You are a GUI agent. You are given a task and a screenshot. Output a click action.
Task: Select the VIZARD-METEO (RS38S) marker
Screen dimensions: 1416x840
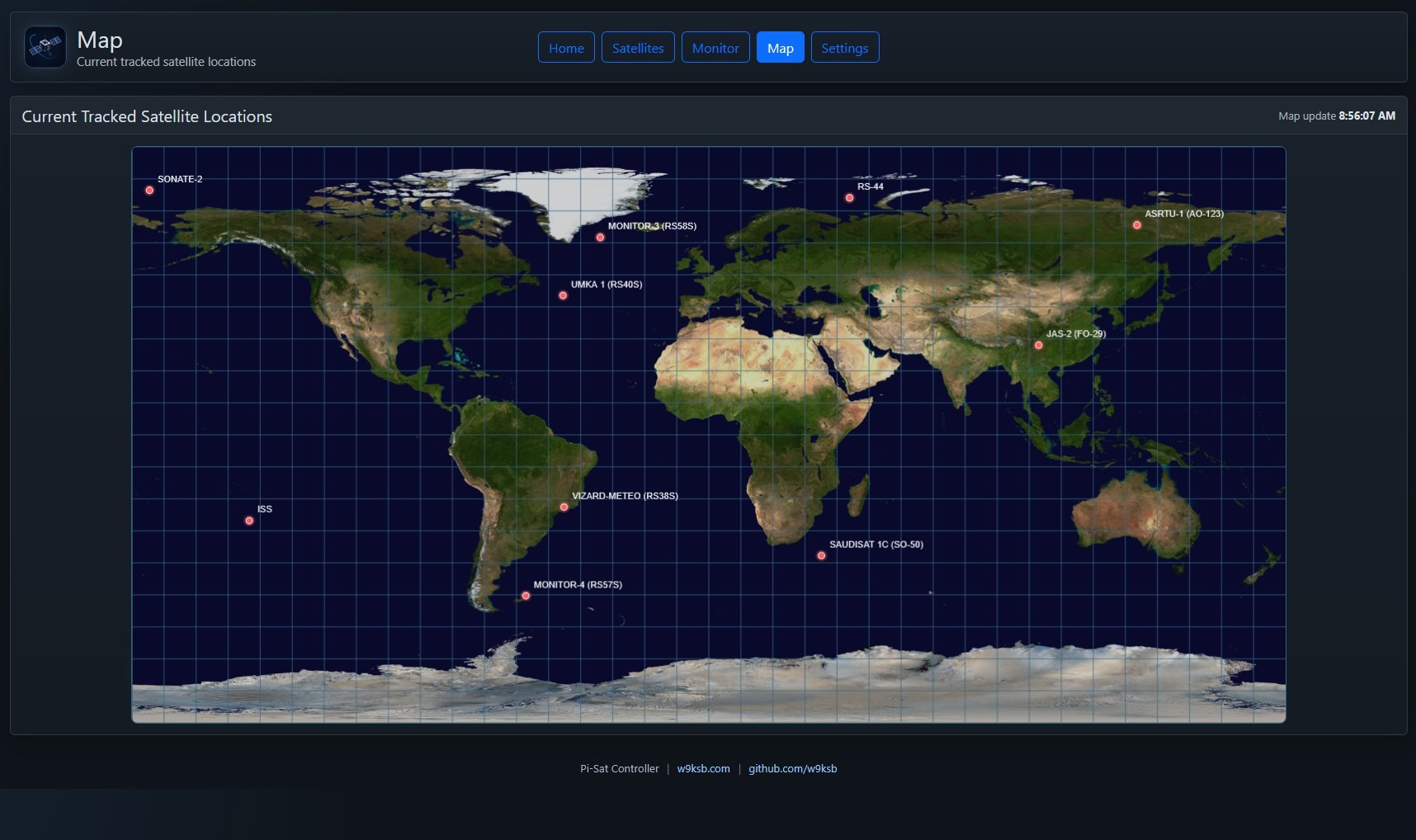(564, 507)
